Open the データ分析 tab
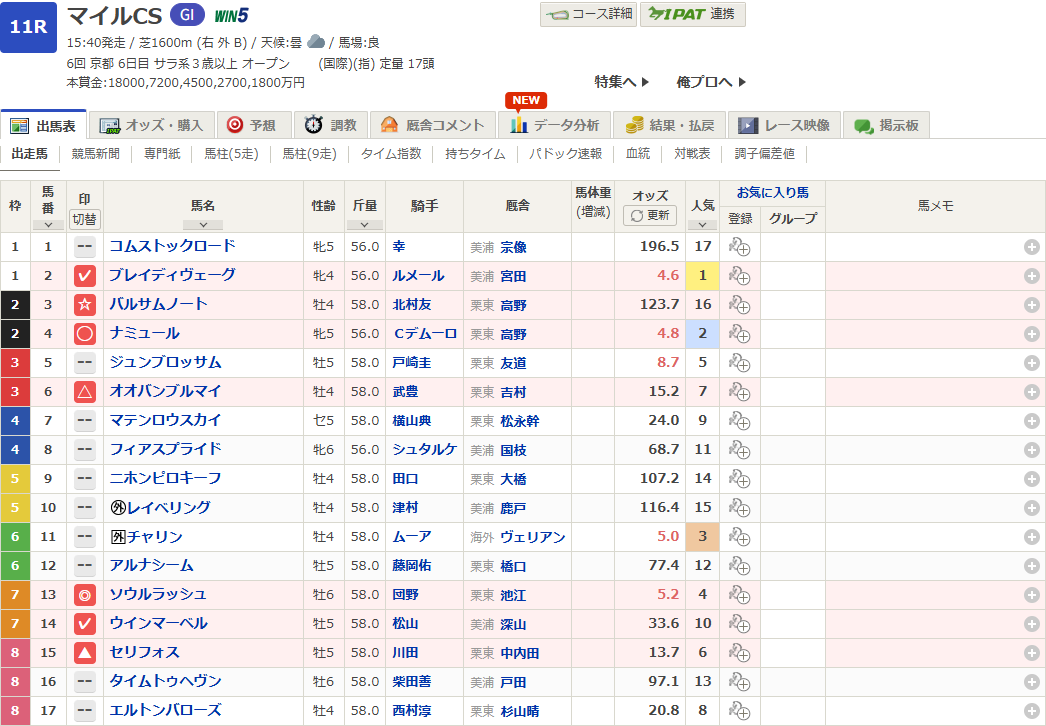The width and height of the screenshot is (1046, 726). [x=554, y=125]
